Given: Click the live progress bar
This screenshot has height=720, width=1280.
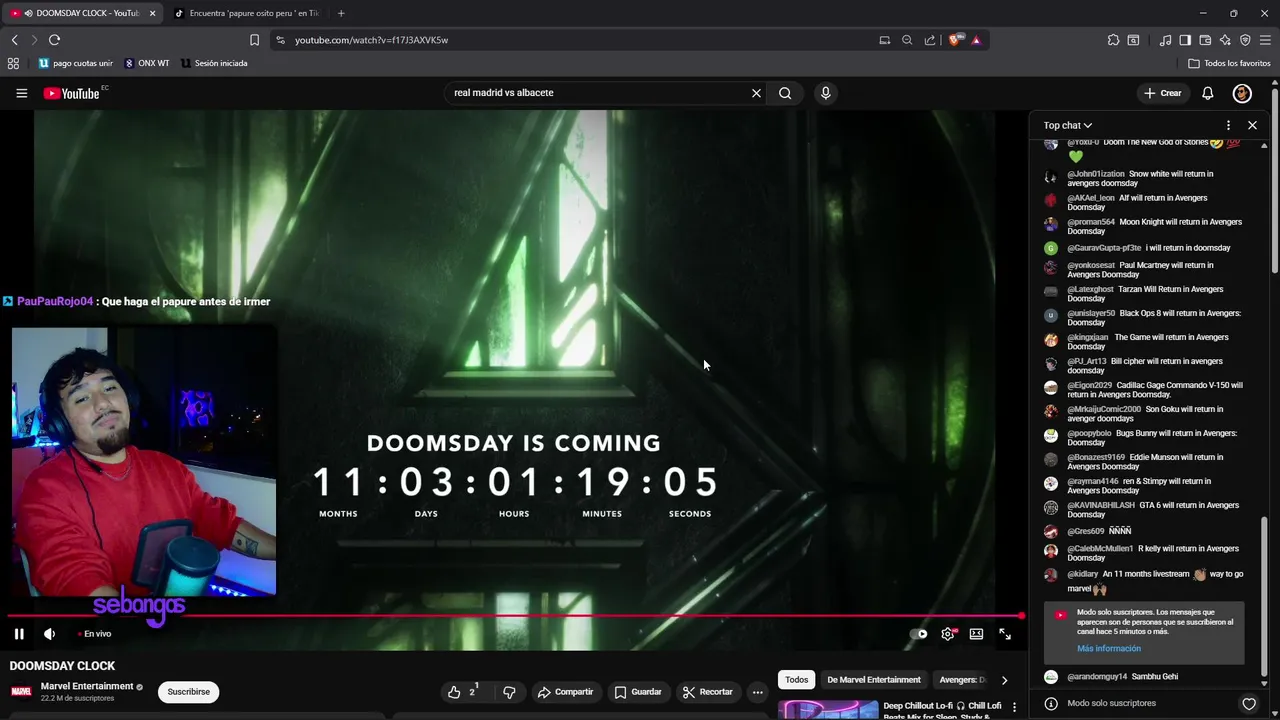Looking at the screenshot, I should (514, 617).
